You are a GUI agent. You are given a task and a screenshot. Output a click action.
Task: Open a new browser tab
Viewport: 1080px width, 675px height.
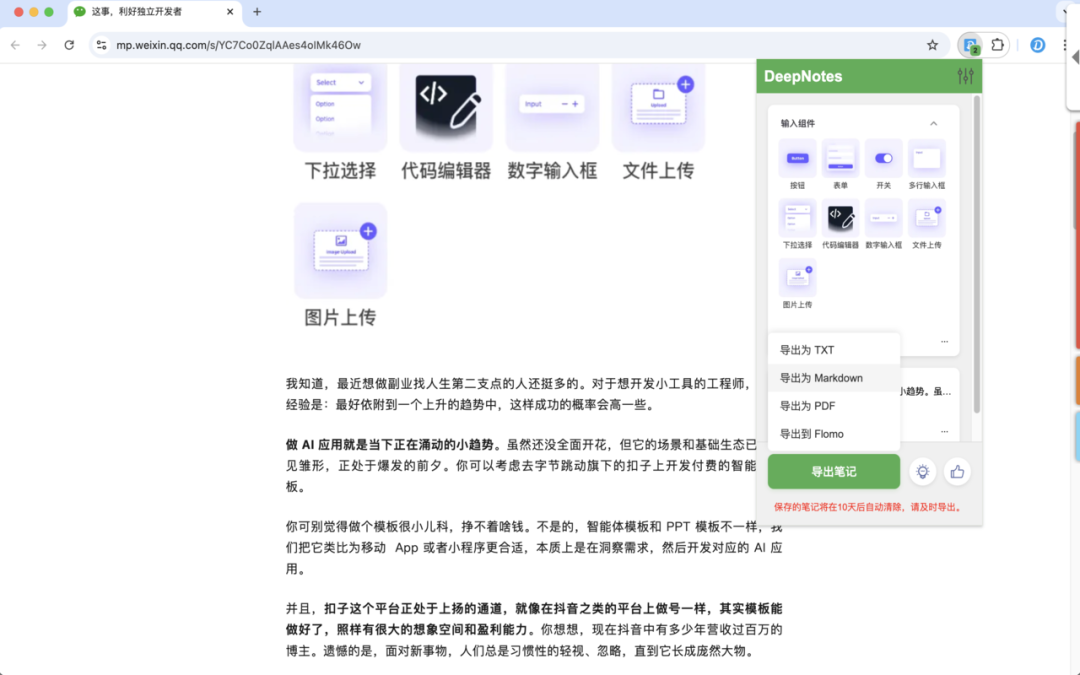coord(257,12)
